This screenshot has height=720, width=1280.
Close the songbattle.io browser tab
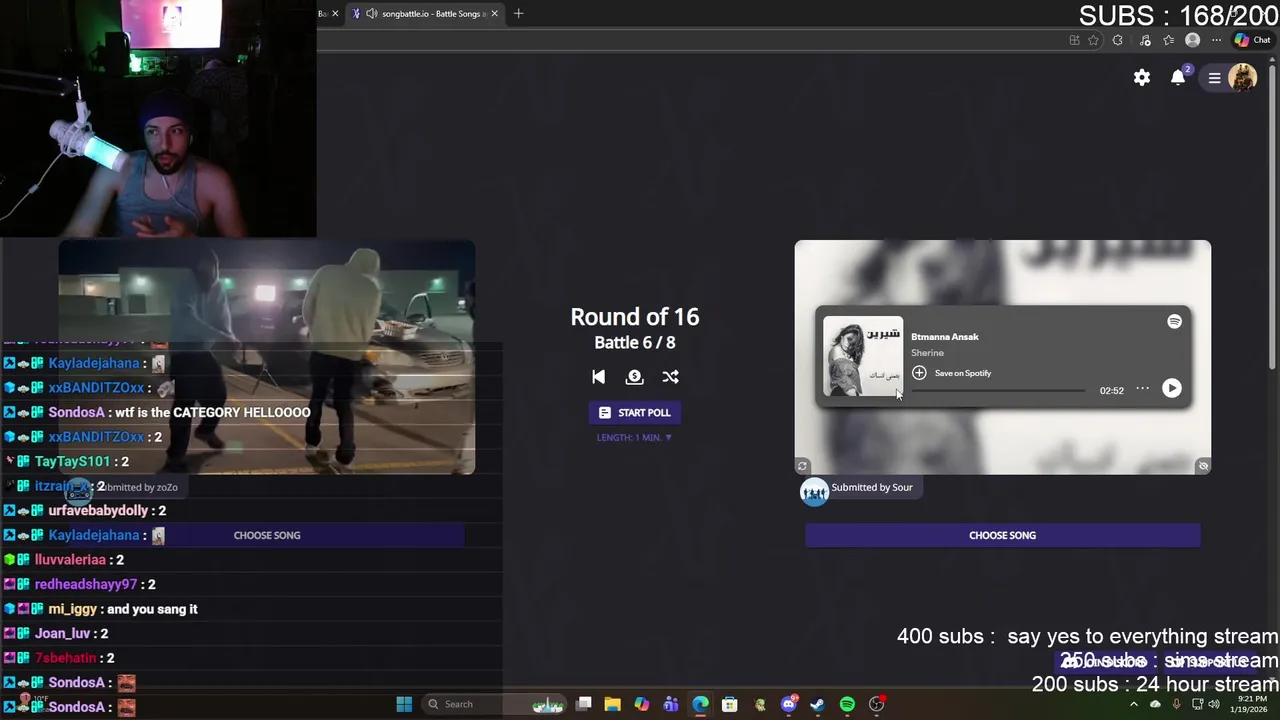click(x=494, y=14)
